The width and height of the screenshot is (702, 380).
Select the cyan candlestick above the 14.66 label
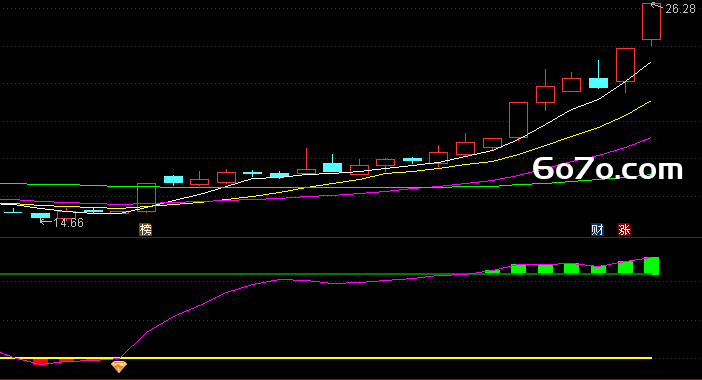tap(40, 215)
